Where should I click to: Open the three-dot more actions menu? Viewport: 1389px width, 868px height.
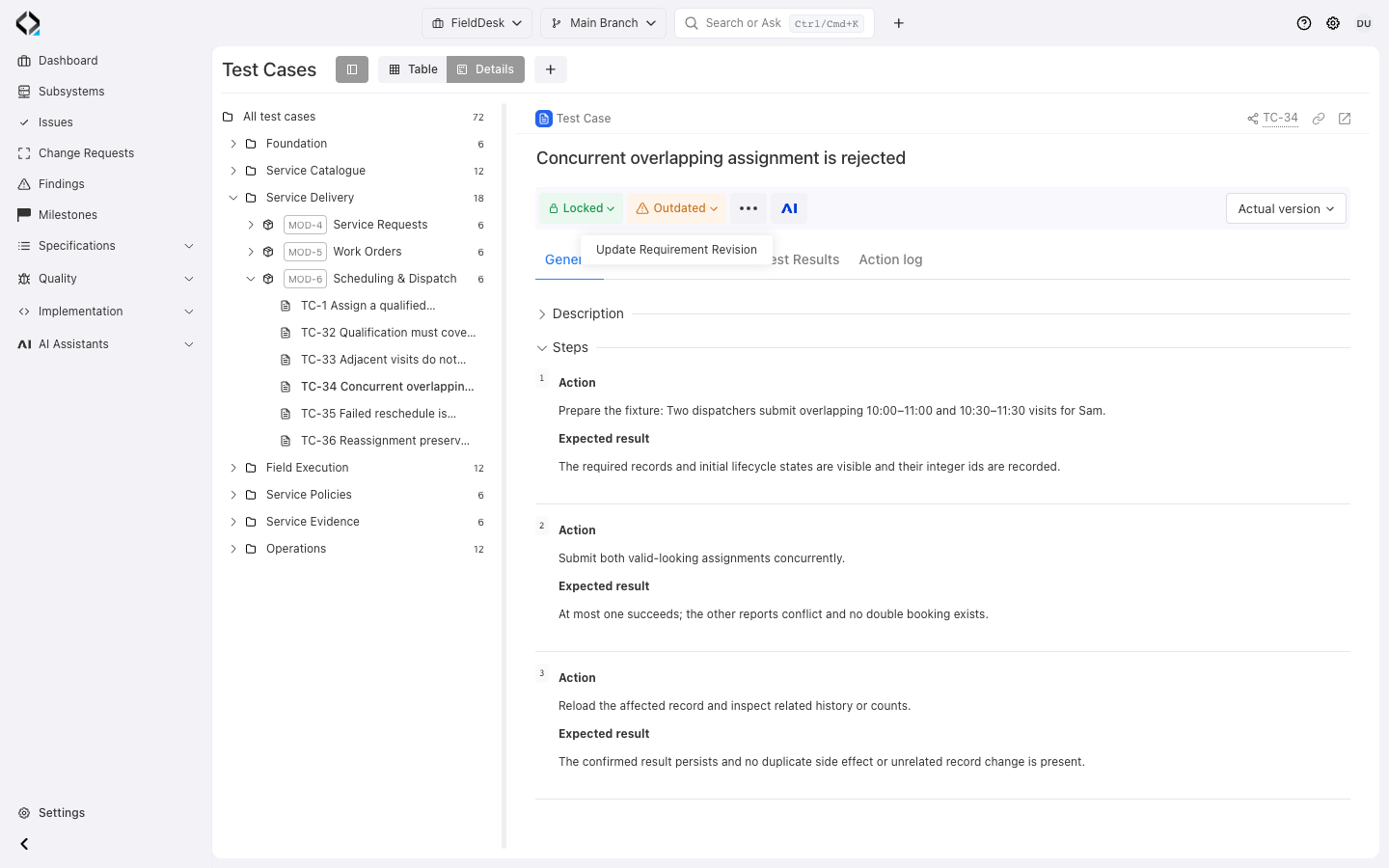(x=749, y=208)
